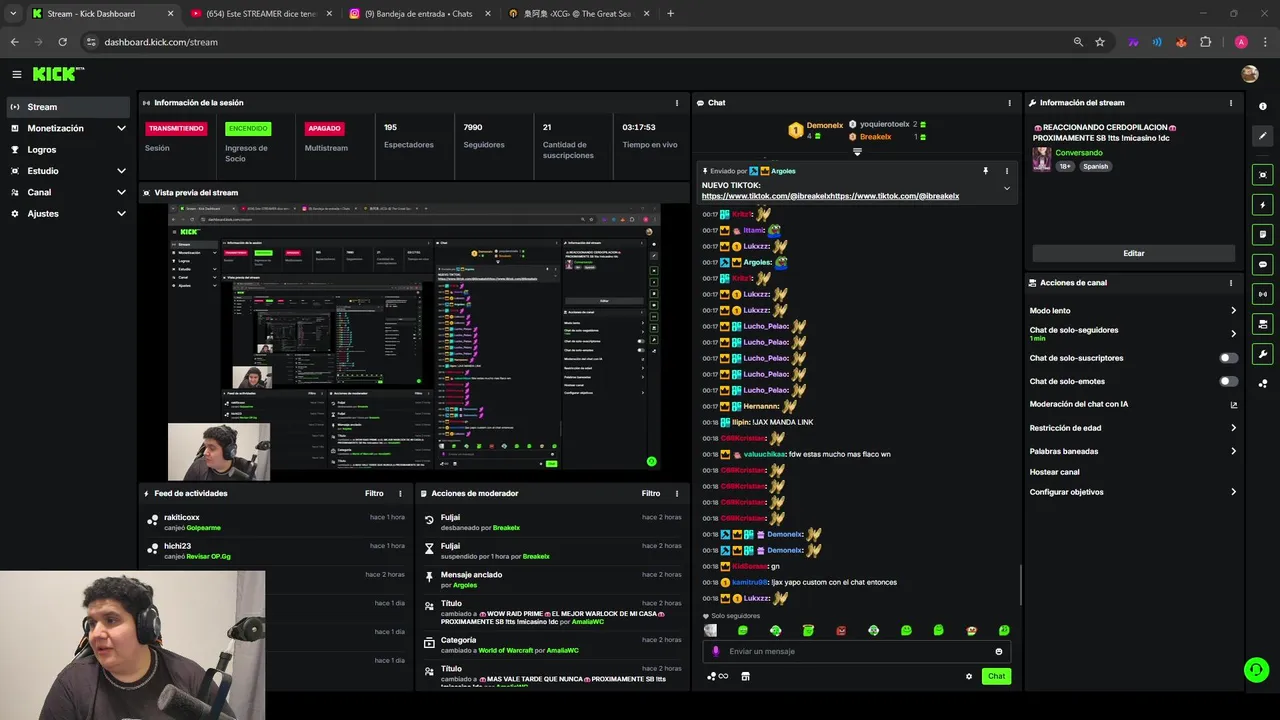Viewport: 1280px width, 720px height.
Task: Open the Chat panel three-dot menu
Action: (x=1010, y=102)
